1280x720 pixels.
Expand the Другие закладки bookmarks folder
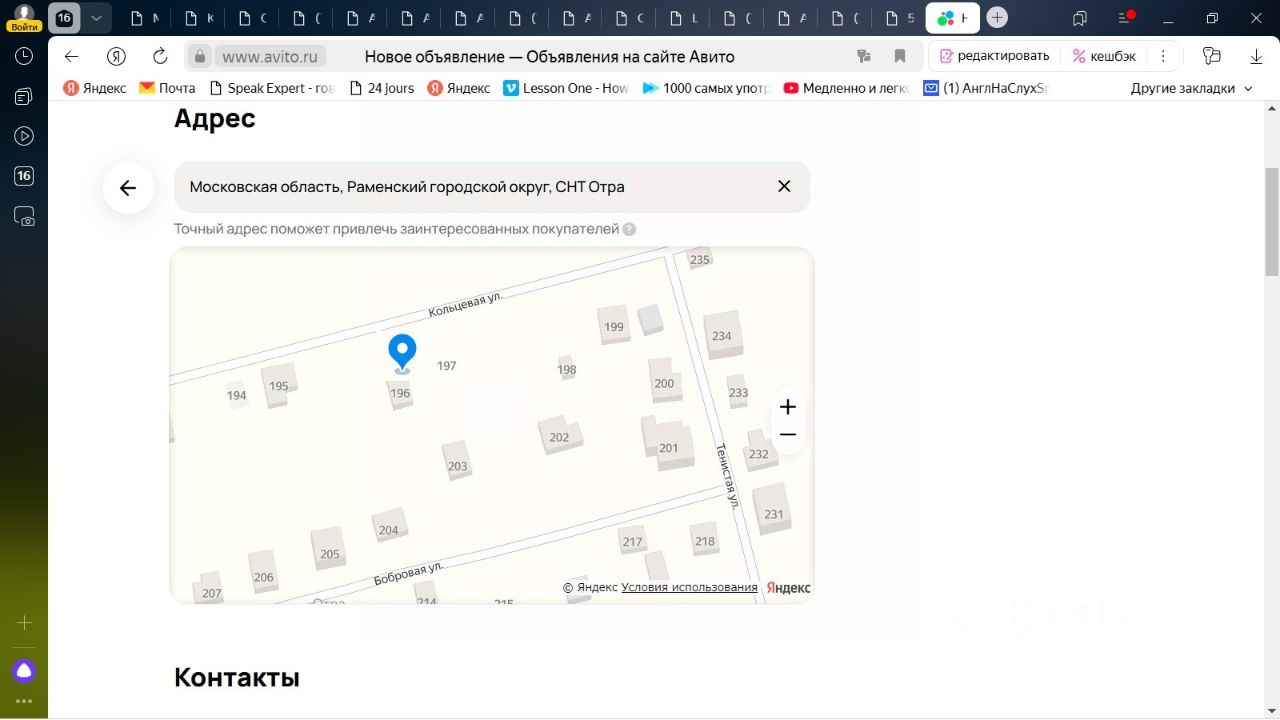tap(1191, 88)
